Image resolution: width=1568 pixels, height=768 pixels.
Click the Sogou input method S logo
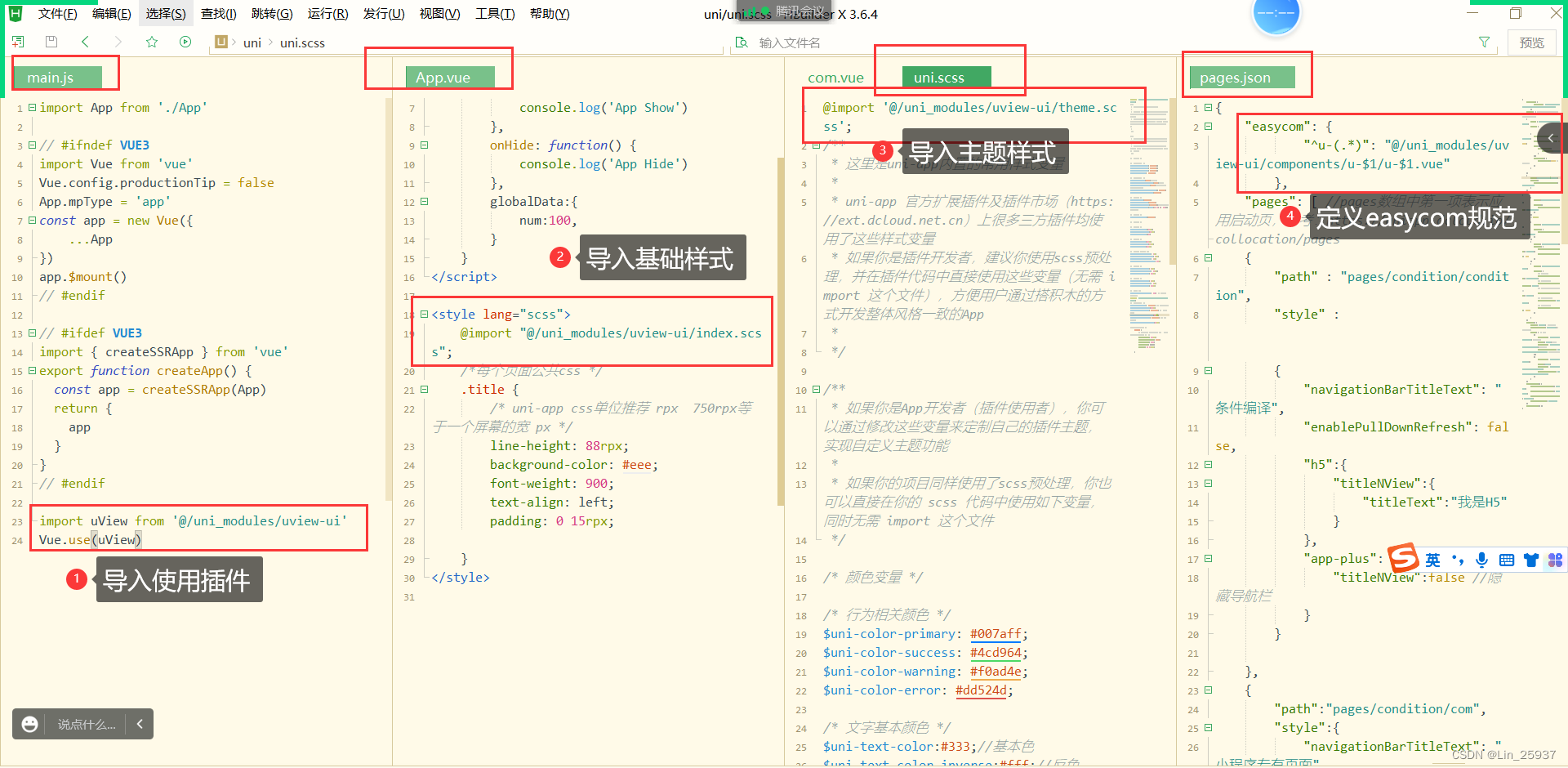click(x=1404, y=559)
